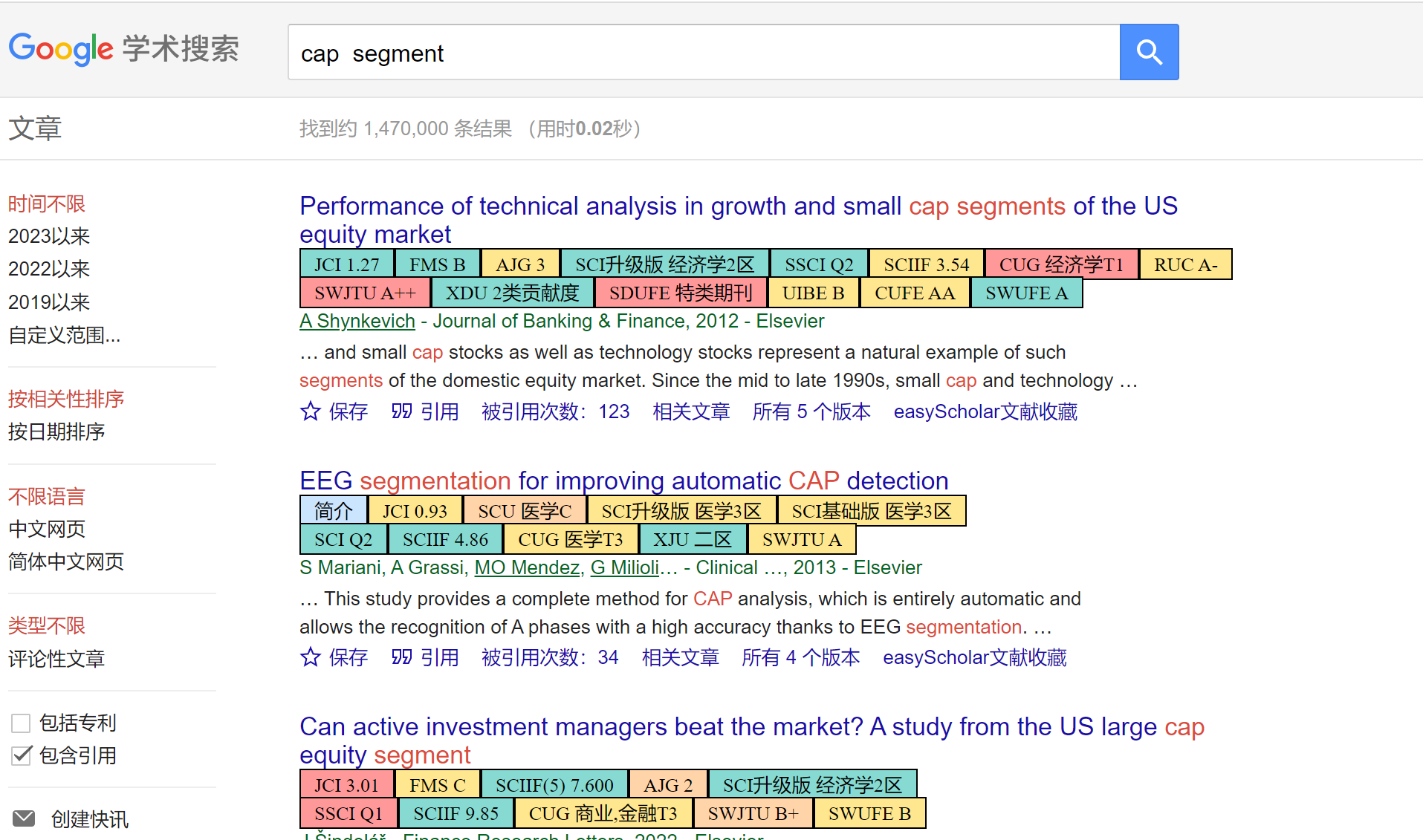Screen dimensions: 1423x840
Task: Click the red SWJTU A++ badge
Action: 365,293
